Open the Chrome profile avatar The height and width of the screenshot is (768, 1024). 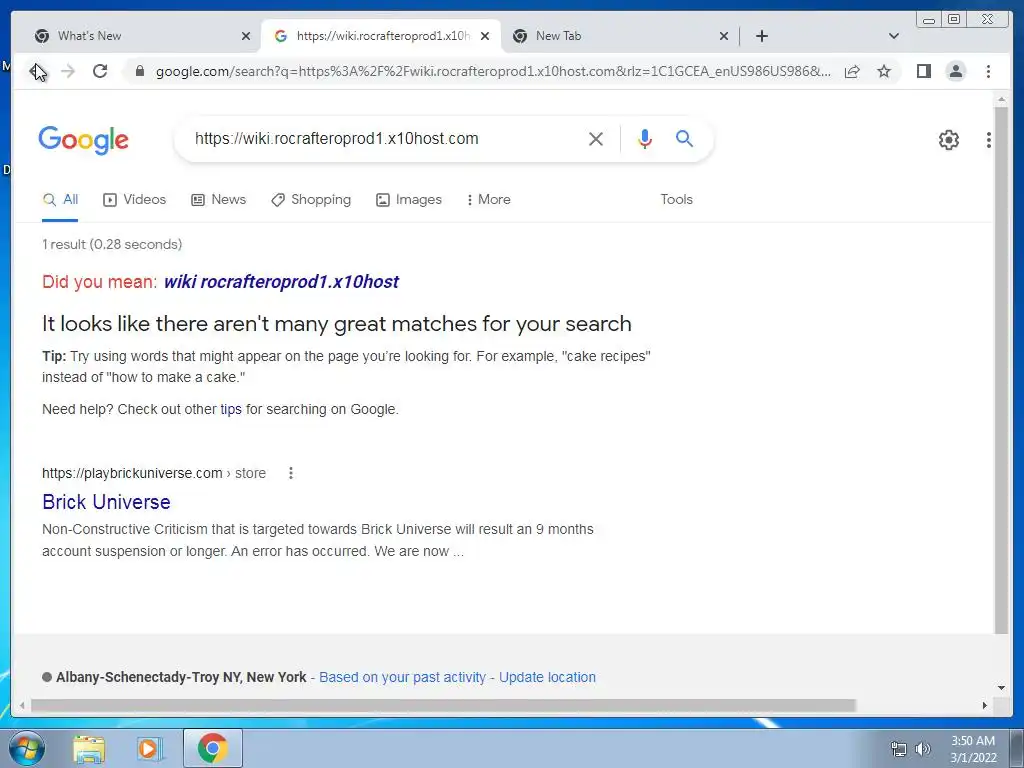[x=955, y=71]
